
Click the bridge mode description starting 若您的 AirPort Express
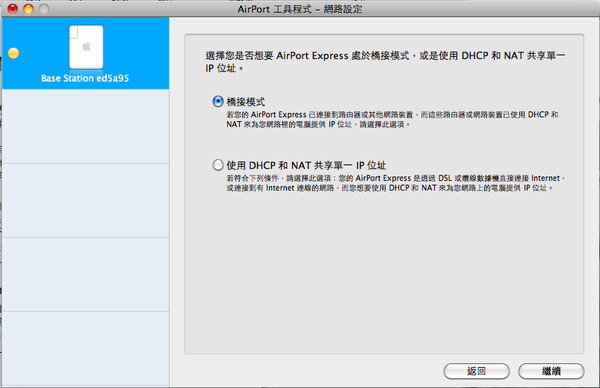(x=392, y=119)
